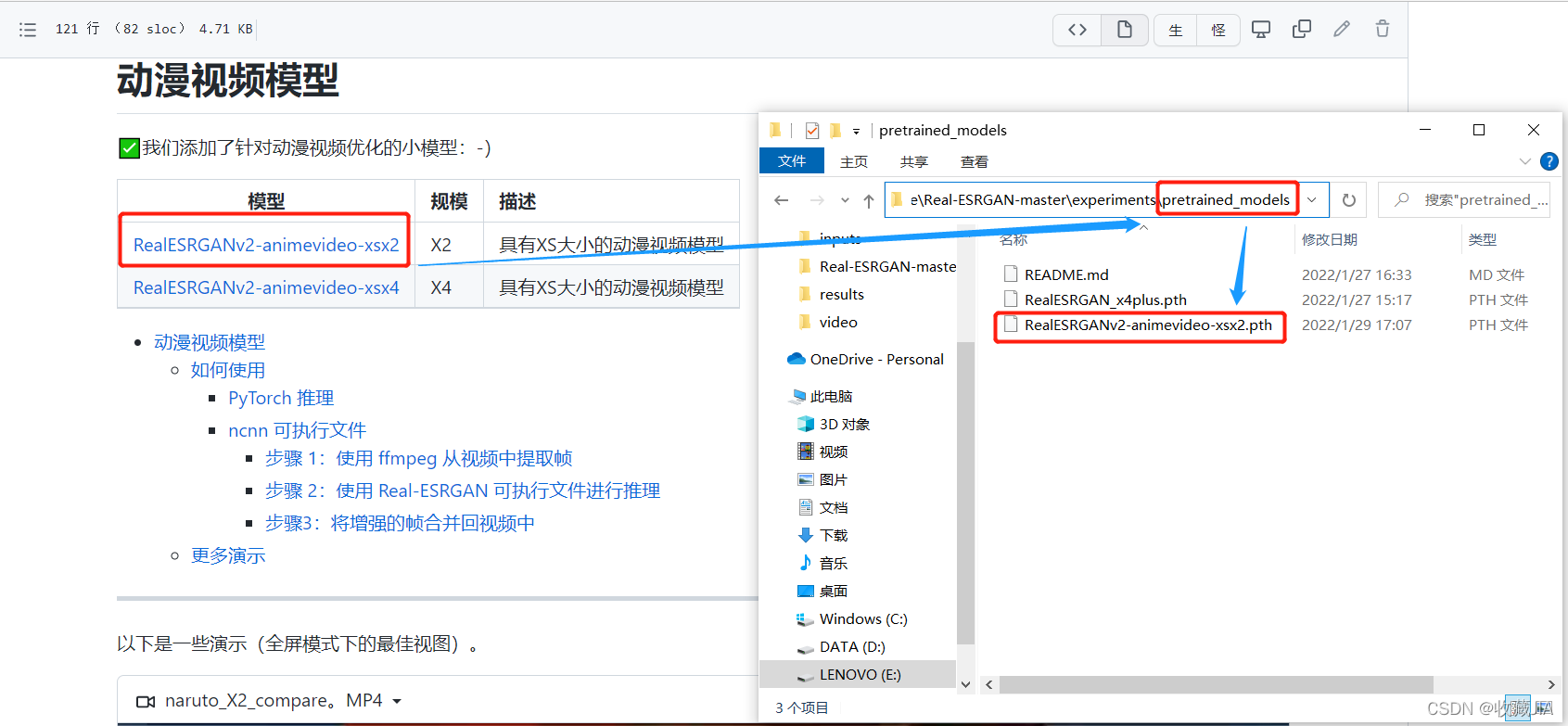Open RealESRGANv2-animevideo-xsx4 model link
This screenshot has height=726, width=1568.
click(x=266, y=287)
